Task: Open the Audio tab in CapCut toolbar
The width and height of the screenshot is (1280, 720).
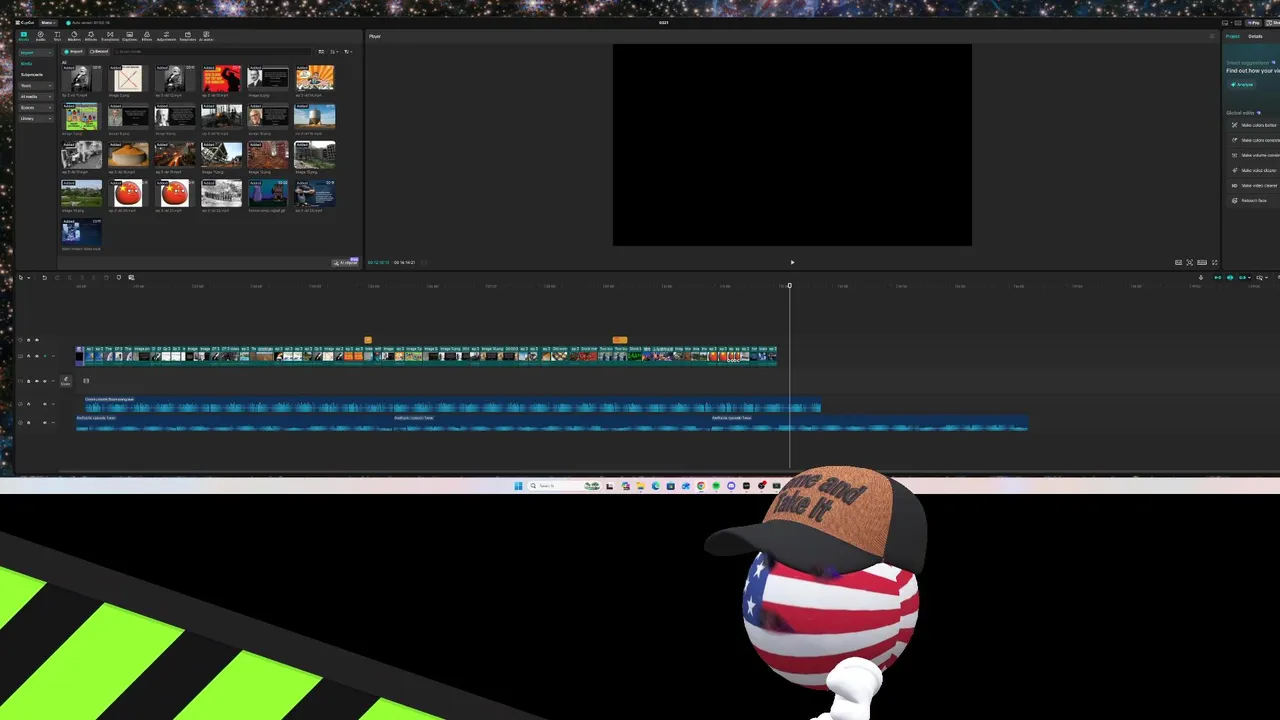Action: click(41, 36)
